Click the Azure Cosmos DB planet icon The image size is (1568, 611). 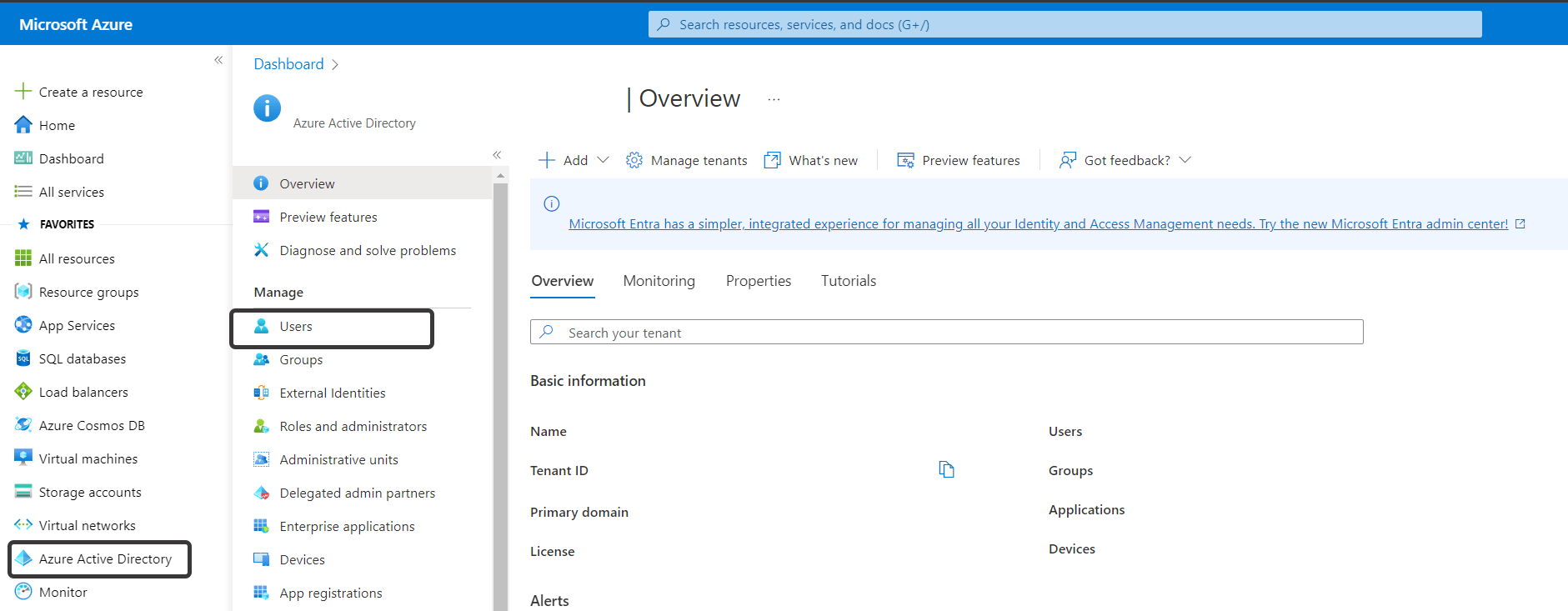23,424
